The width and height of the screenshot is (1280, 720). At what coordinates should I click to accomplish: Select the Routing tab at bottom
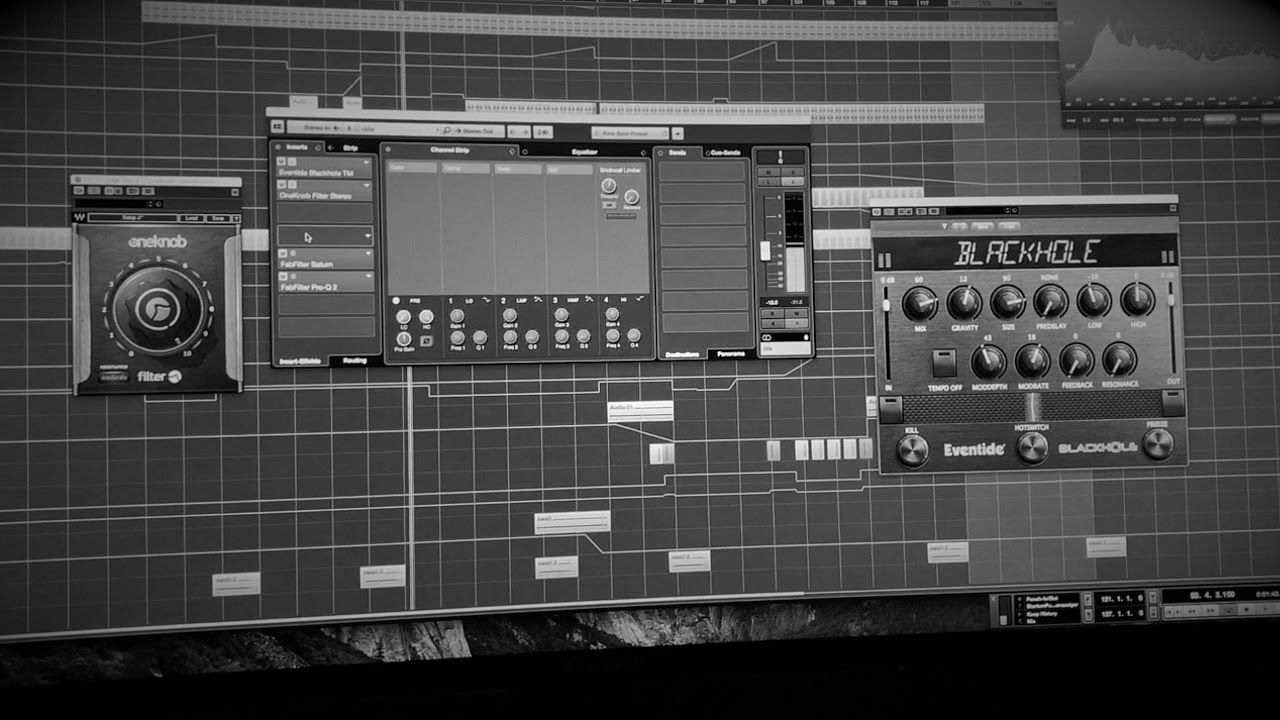355,361
